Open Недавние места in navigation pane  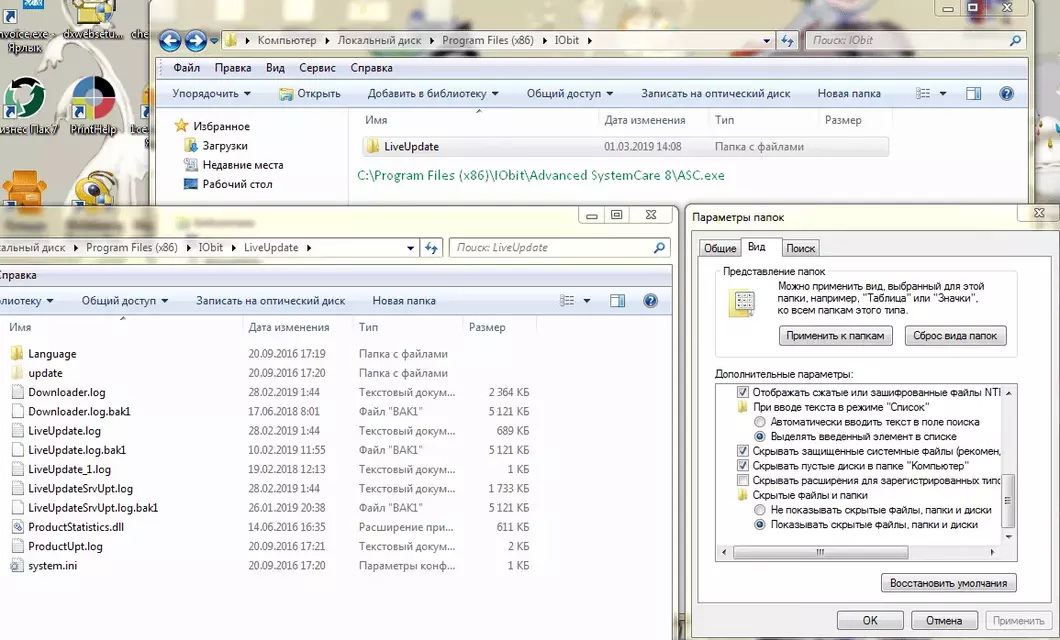point(233,165)
